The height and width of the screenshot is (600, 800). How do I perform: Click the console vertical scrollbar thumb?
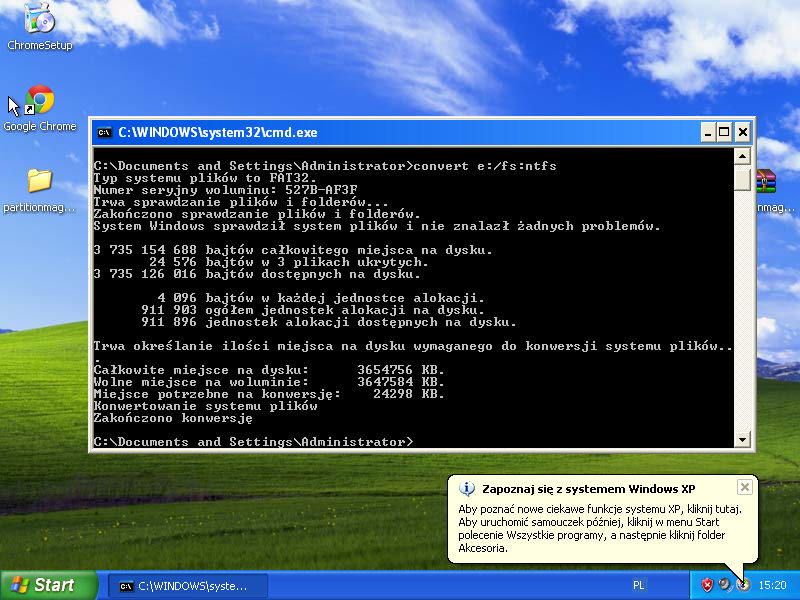[742, 179]
